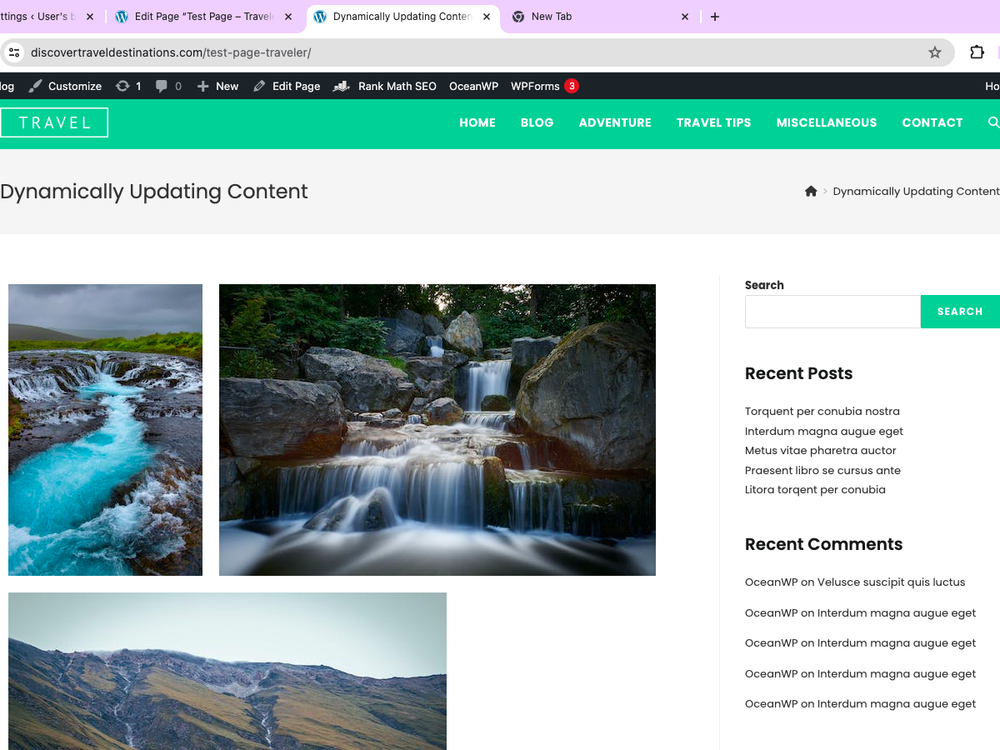
Task: Open the site search magnifier icon
Action: (992, 122)
